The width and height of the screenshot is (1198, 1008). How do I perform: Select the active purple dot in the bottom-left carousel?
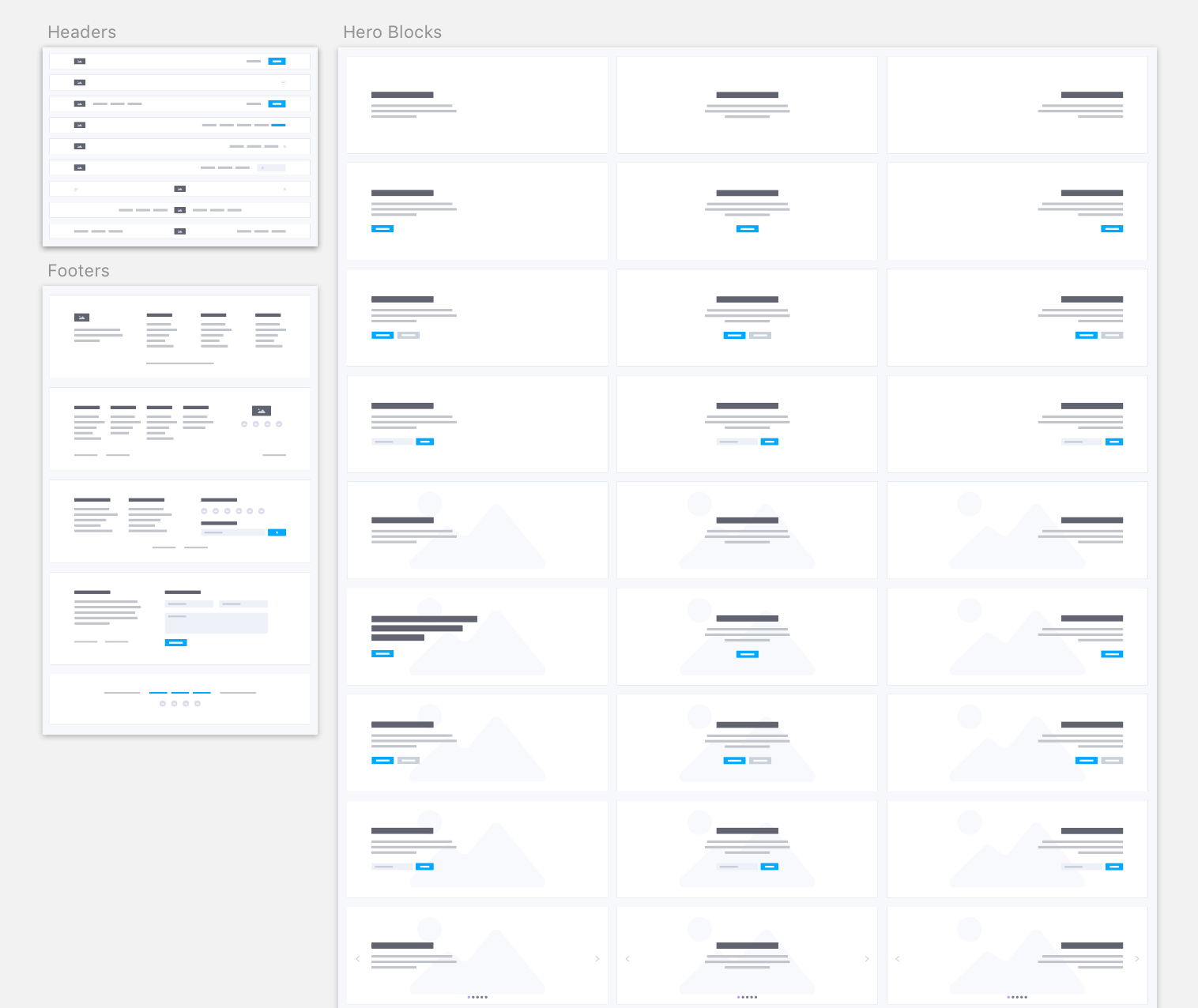click(x=469, y=997)
